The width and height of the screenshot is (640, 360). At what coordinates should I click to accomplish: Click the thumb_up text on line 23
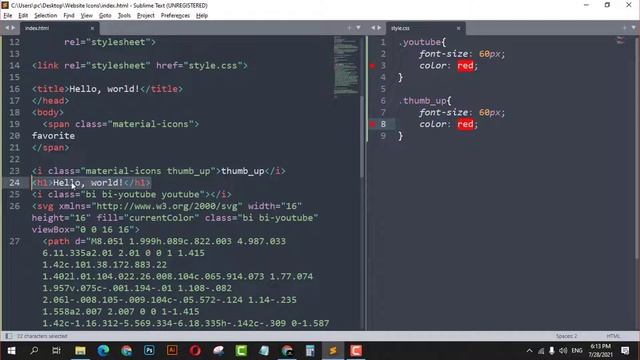pyautogui.click(x=243, y=171)
